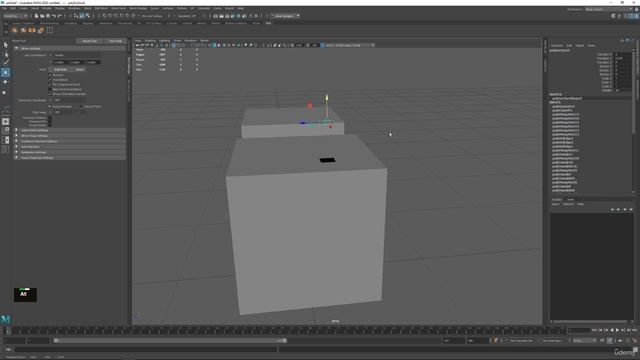Set four-view pane layout
This screenshot has width=640, height=360.
[x=6, y=131]
